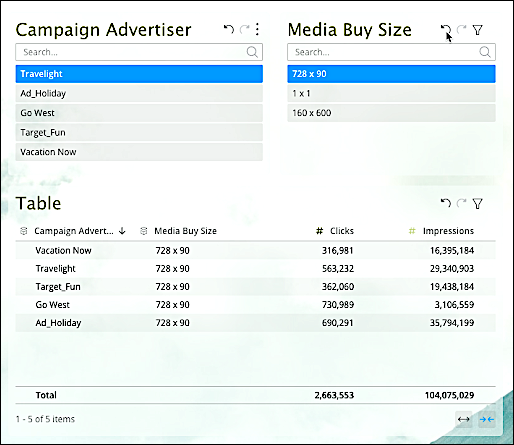The height and width of the screenshot is (445, 514).
Task: Sort by Campaign Advertiser column header
Action: coord(74,231)
